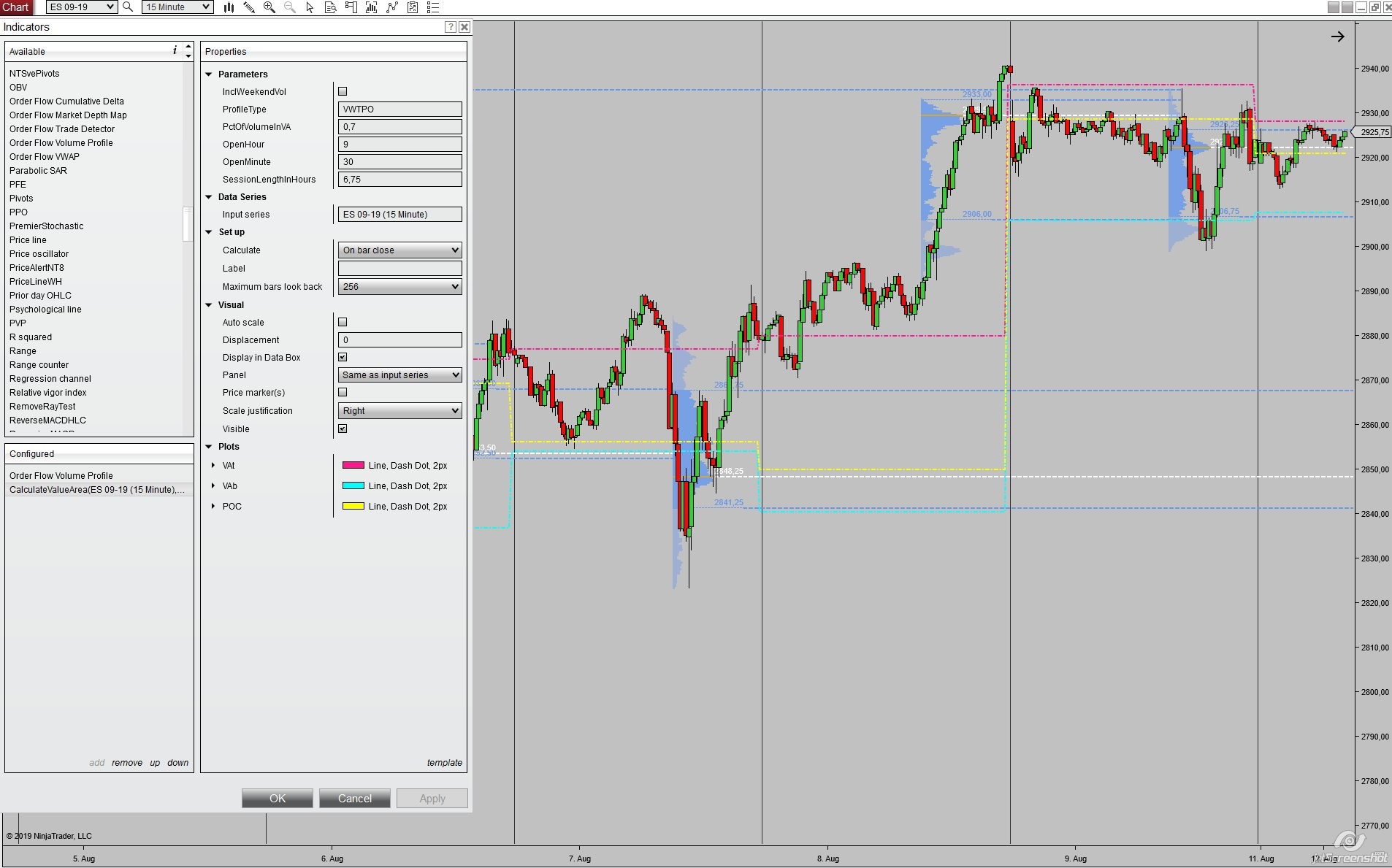Click the bracketed bar chart toolbar icon
Viewport: 1392px width, 868px height.
(x=371, y=7)
